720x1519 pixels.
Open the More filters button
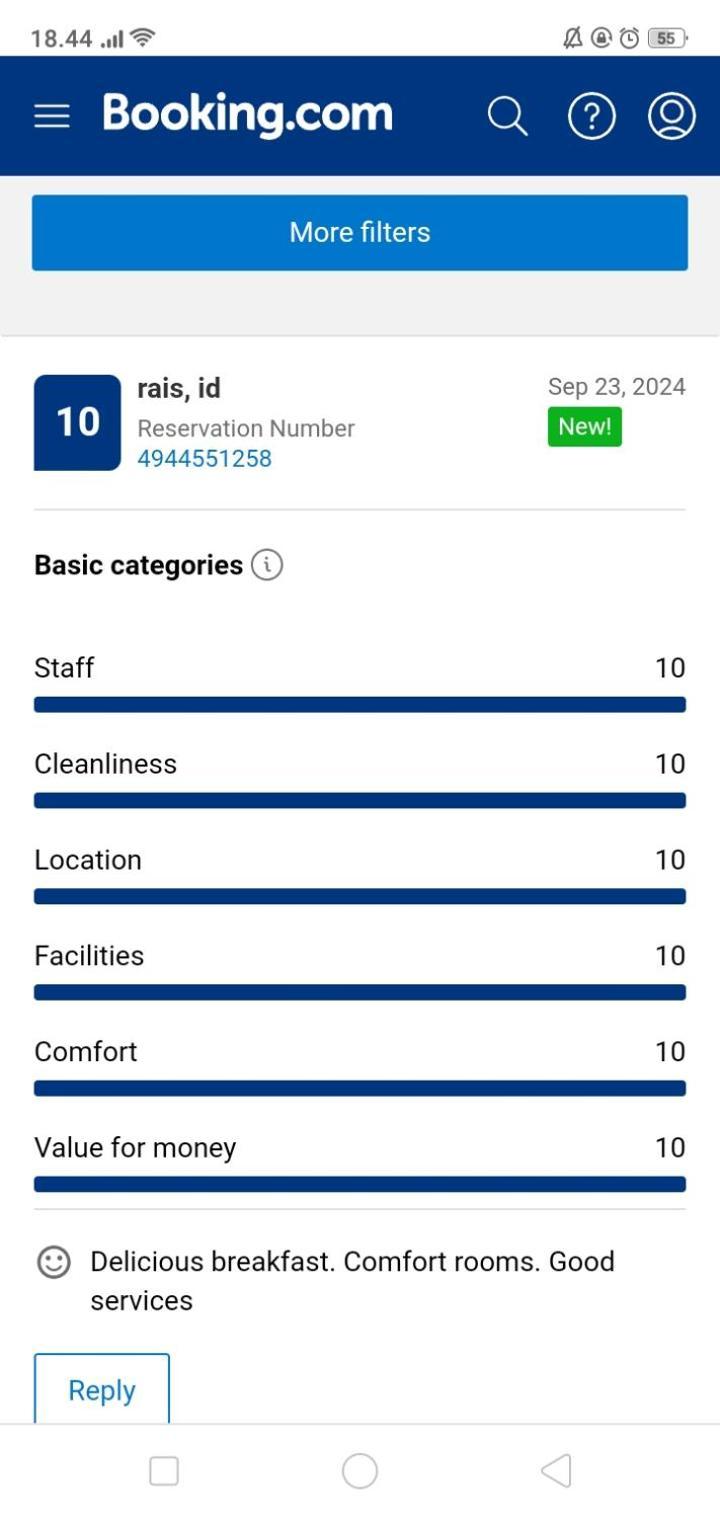click(360, 233)
